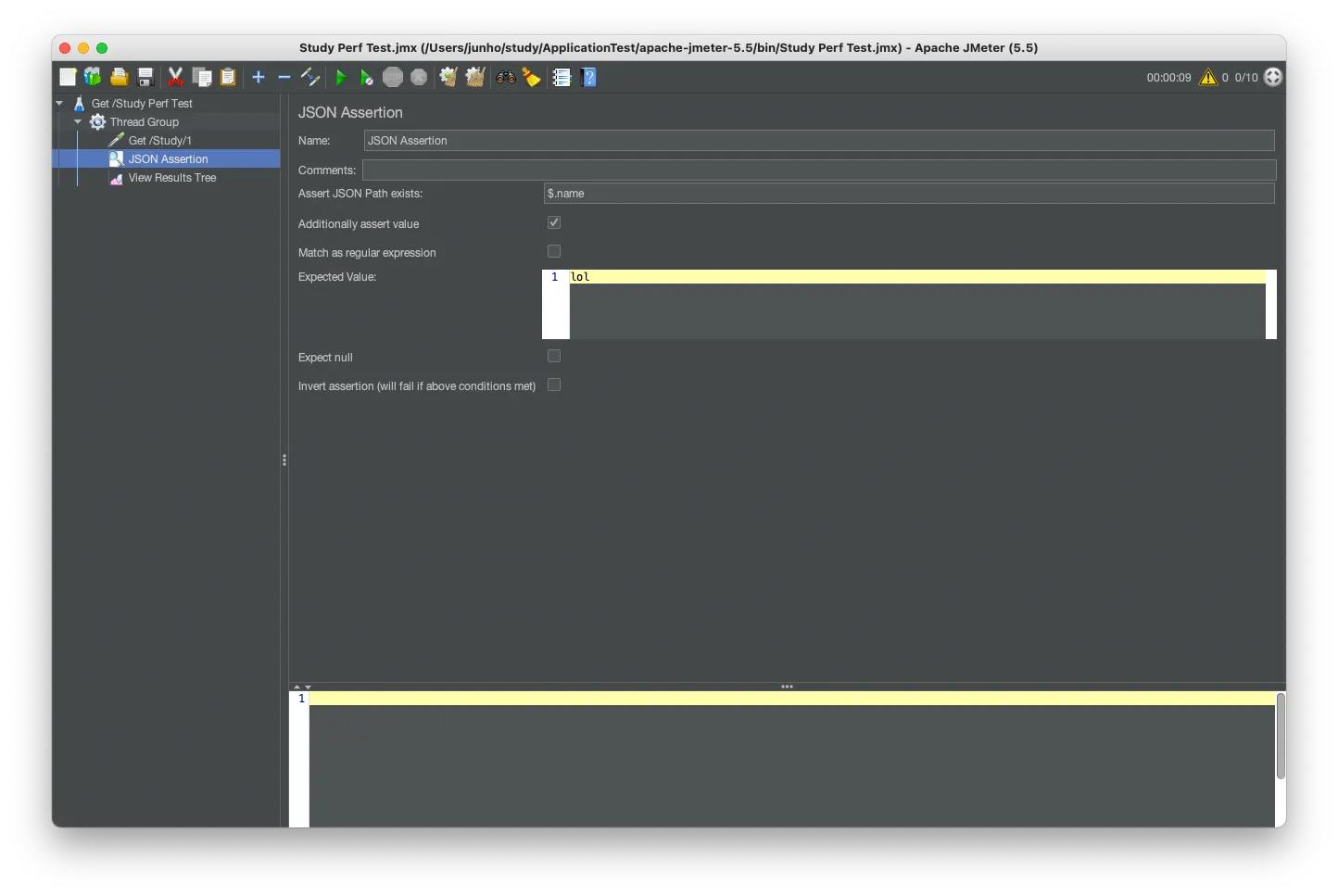Open the Templates icon in toolbar
Screen dimensions: 1338x896
click(x=93, y=78)
